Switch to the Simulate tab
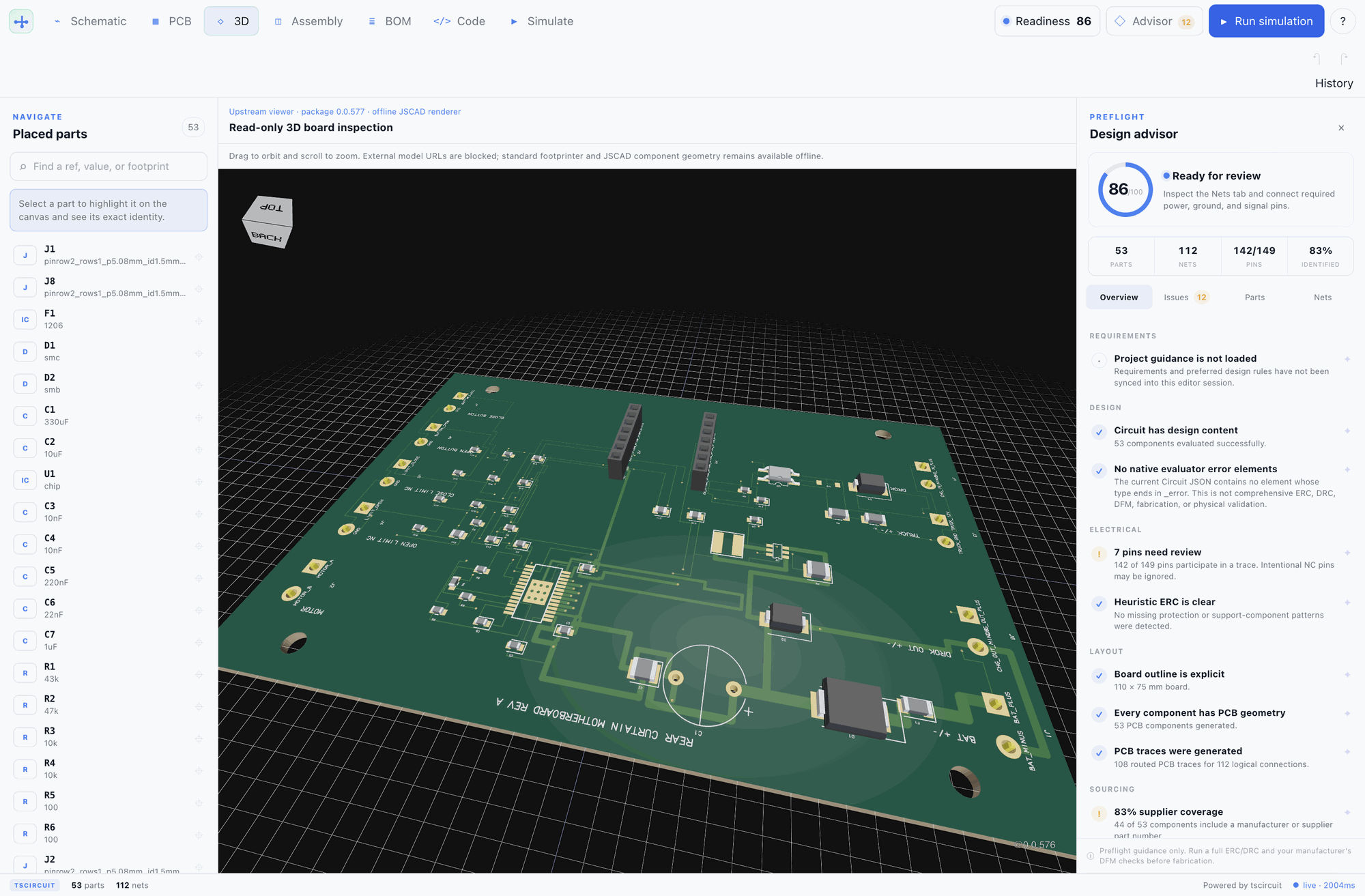The width and height of the screenshot is (1365, 896). pos(542,21)
